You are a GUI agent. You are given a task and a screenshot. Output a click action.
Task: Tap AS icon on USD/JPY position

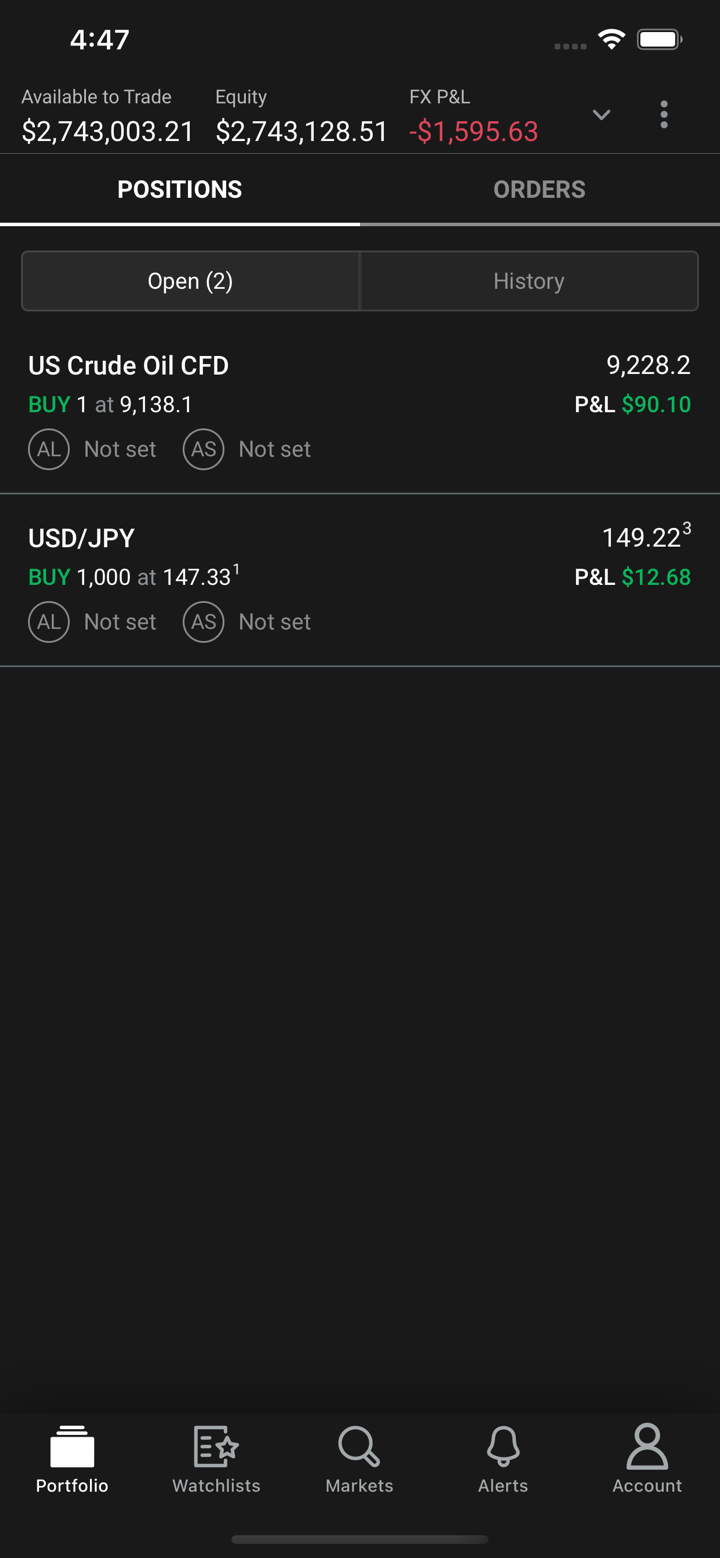coord(203,622)
